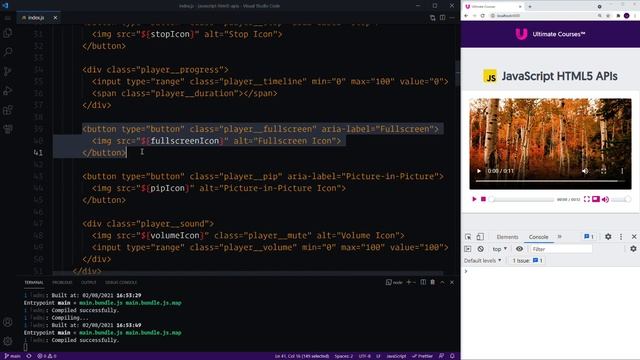Image resolution: width=640 pixels, height=360 pixels.
Task: Switch to the DevTools Console tab
Action: tap(538, 237)
